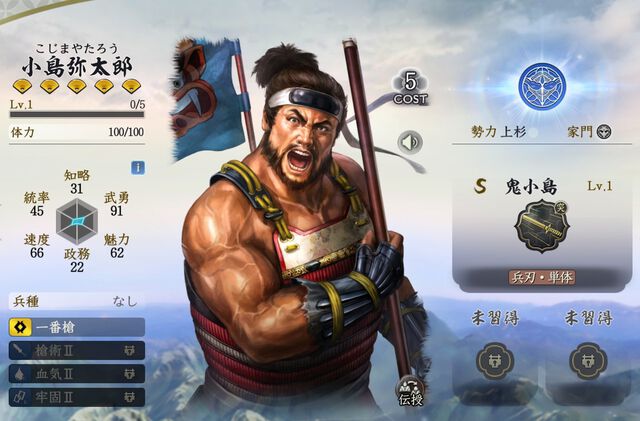The image size is (640, 421).
Task: Tap the lock icon on 牢固Ⅱ
Action: click(x=130, y=397)
